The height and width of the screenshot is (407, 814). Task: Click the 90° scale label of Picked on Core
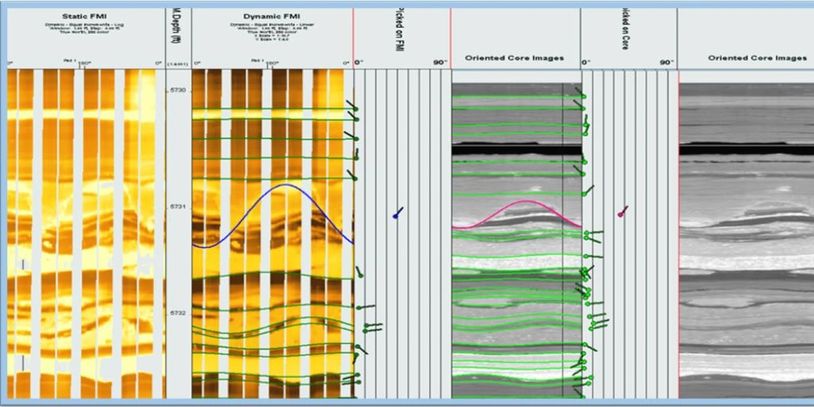coord(667,63)
